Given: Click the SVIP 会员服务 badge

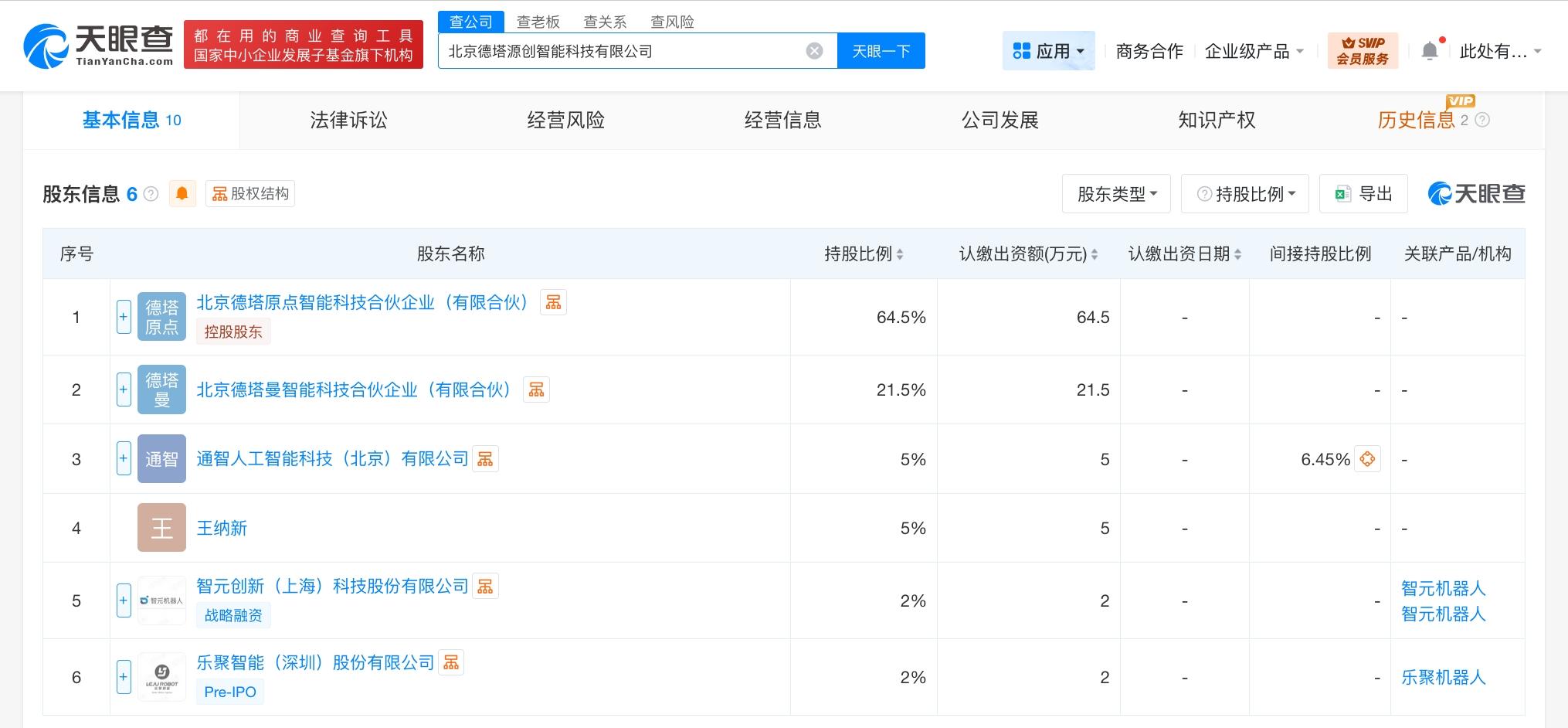Looking at the screenshot, I should tap(1363, 51).
